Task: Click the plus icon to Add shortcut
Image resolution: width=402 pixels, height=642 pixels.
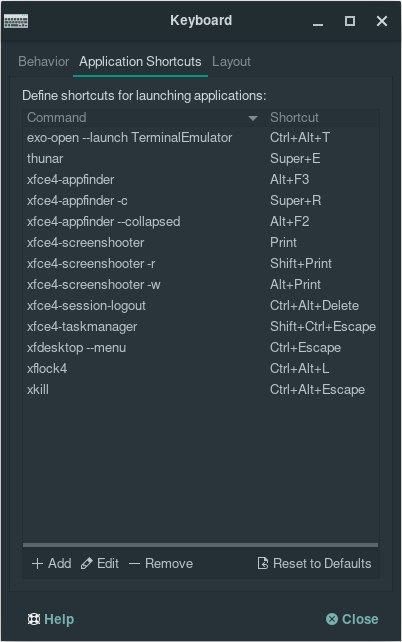Action: (37, 564)
